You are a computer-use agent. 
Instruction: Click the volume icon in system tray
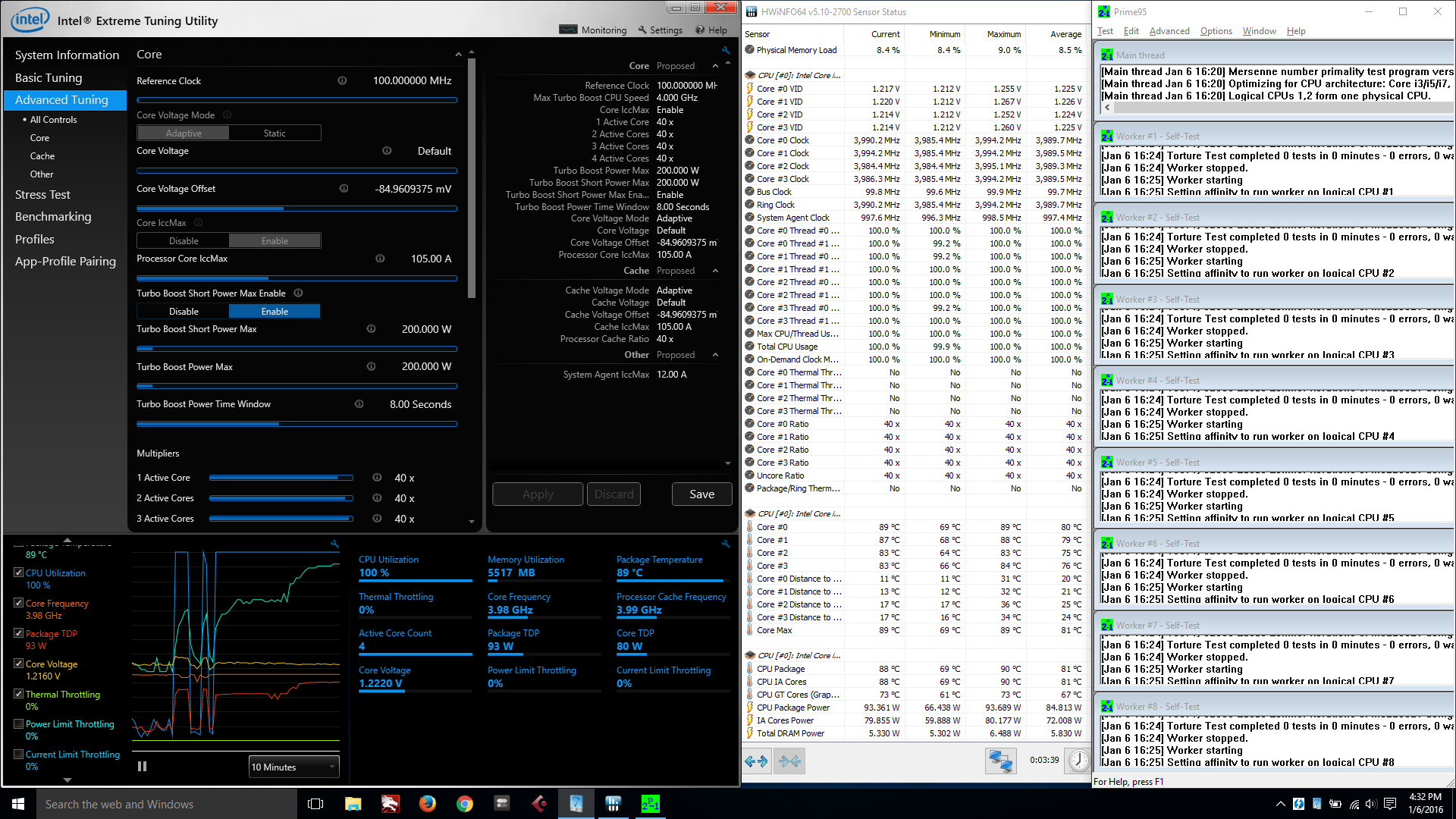[x=1371, y=804]
